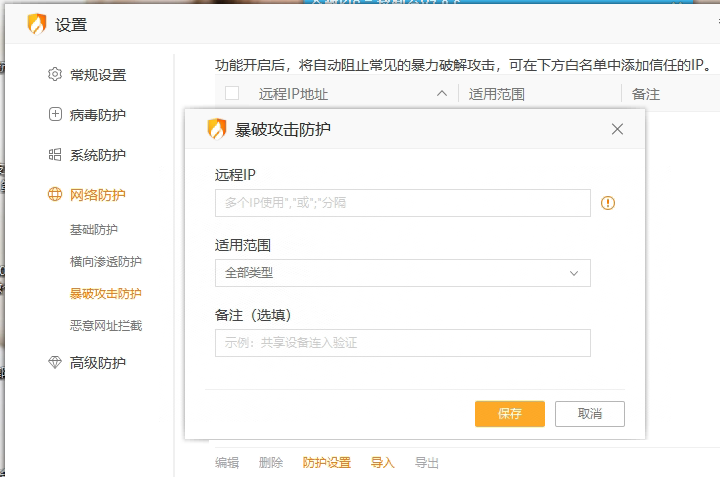This screenshot has width=720, height=477.
Task: Click the diamond icon for 高级防护
Action: [55, 363]
